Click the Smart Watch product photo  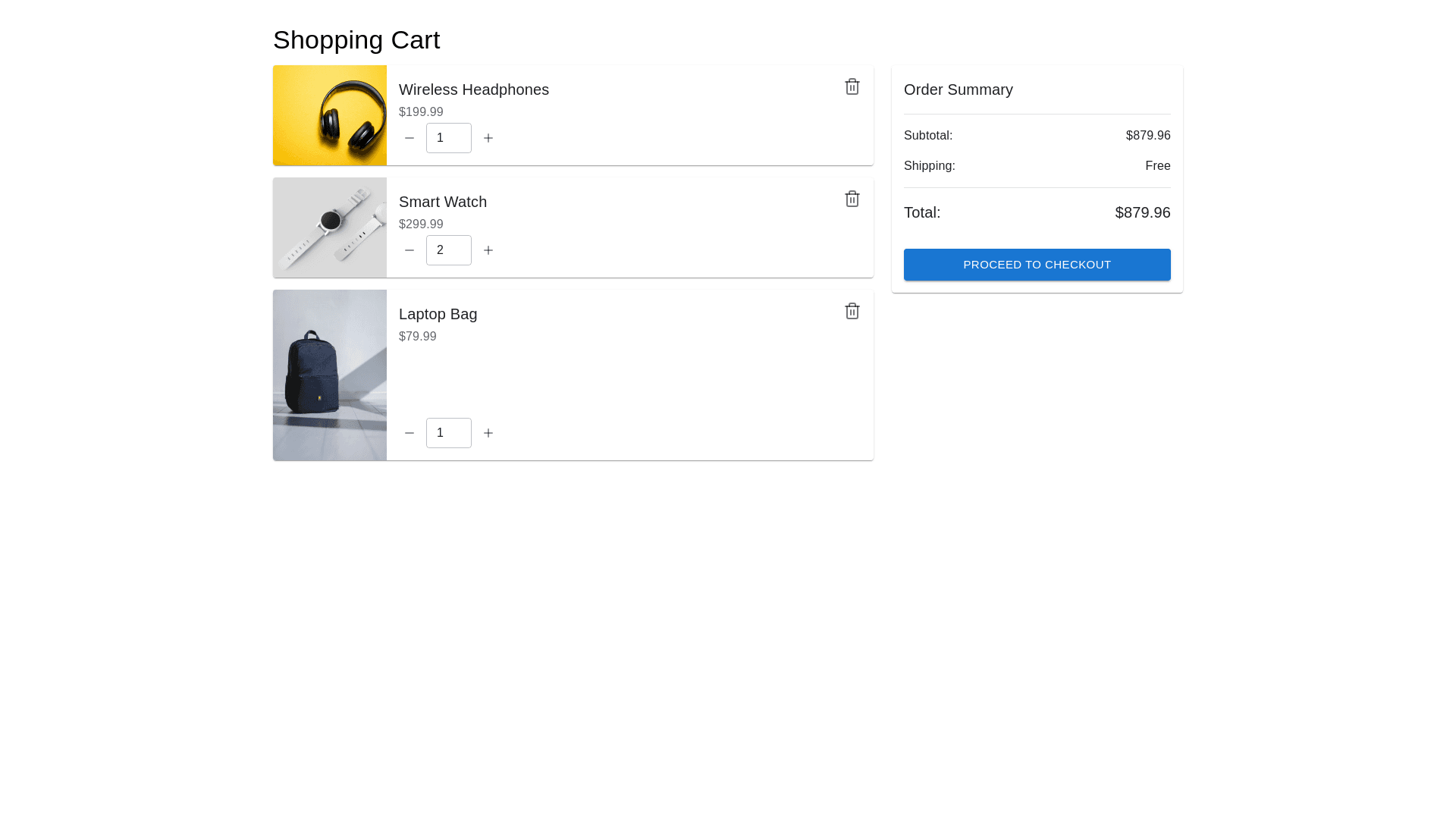tap(330, 227)
